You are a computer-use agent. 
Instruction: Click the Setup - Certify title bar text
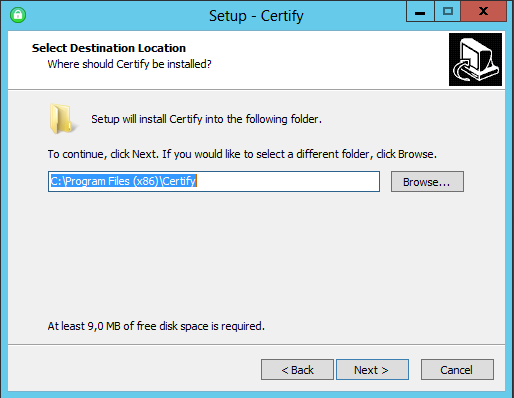point(256,16)
